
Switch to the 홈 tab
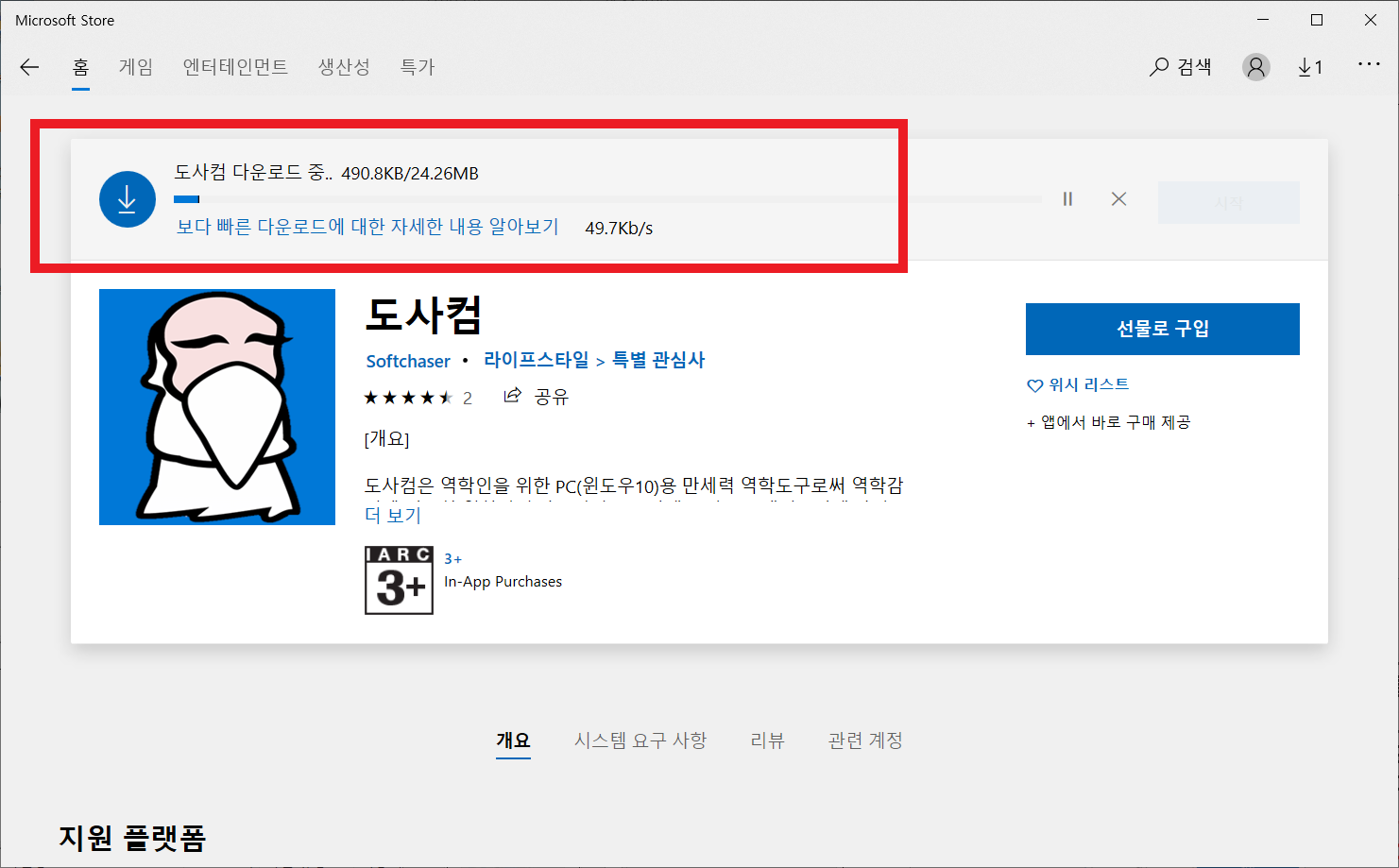[80, 67]
